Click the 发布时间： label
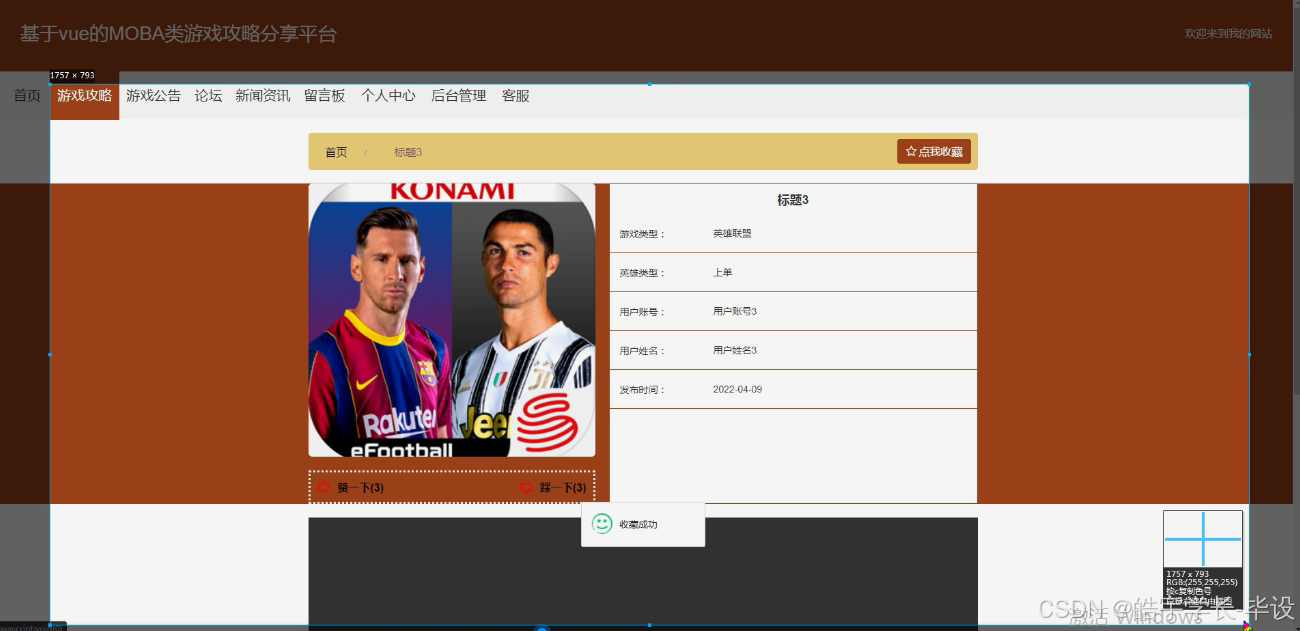This screenshot has width=1300, height=631. click(642, 389)
